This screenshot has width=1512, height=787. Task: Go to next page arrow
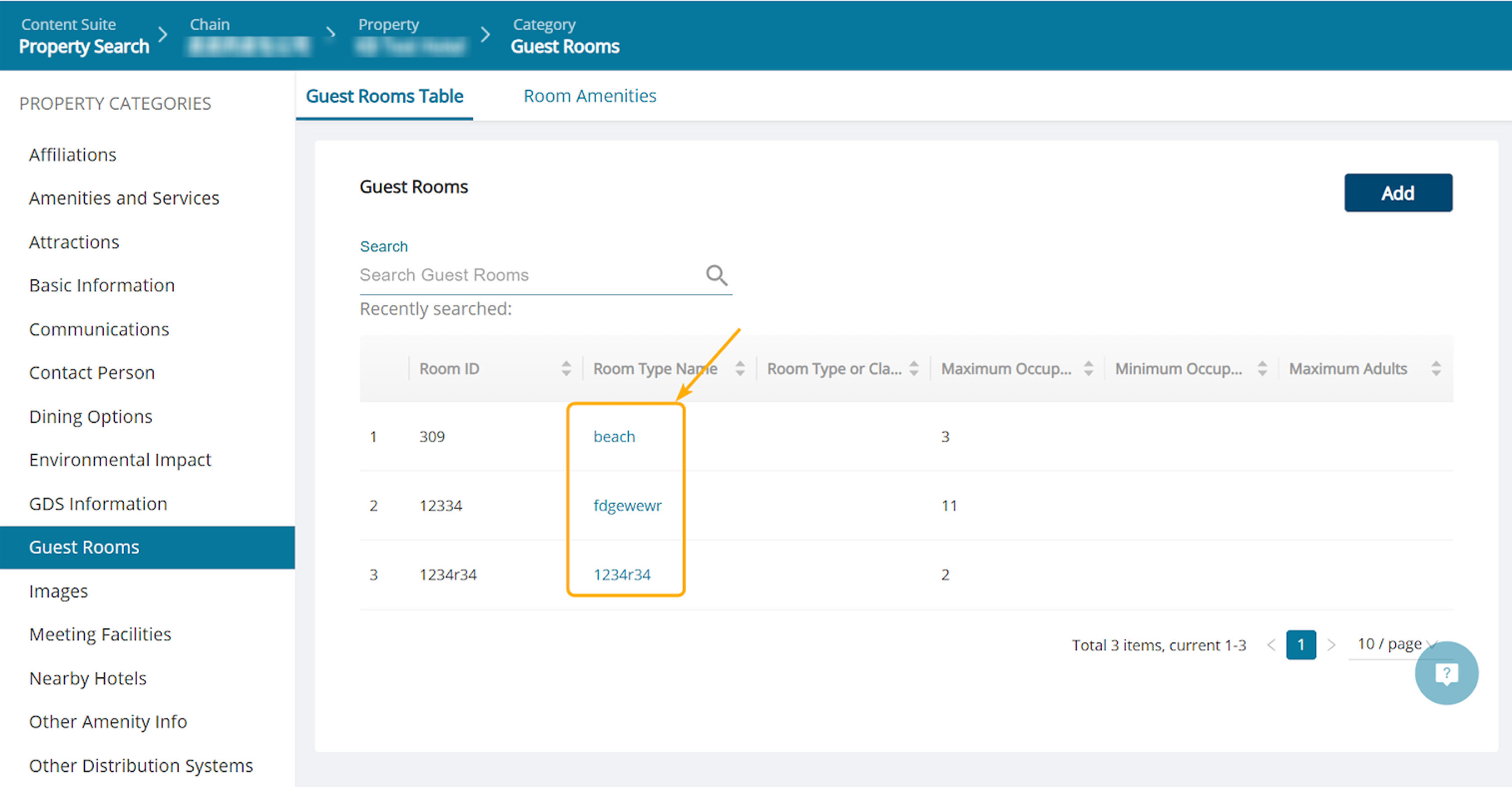(1331, 644)
